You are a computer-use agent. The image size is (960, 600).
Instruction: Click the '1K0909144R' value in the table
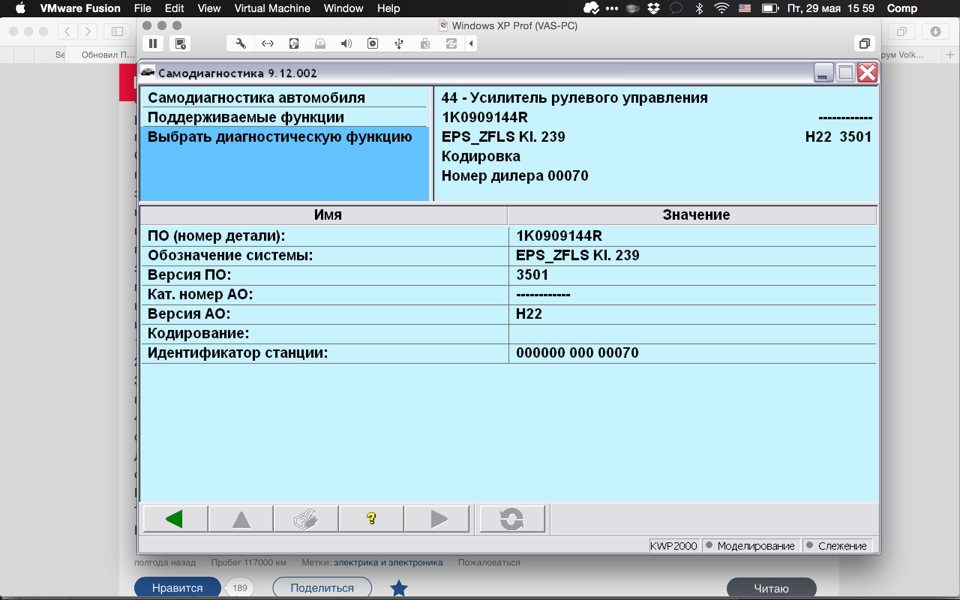tap(559, 236)
